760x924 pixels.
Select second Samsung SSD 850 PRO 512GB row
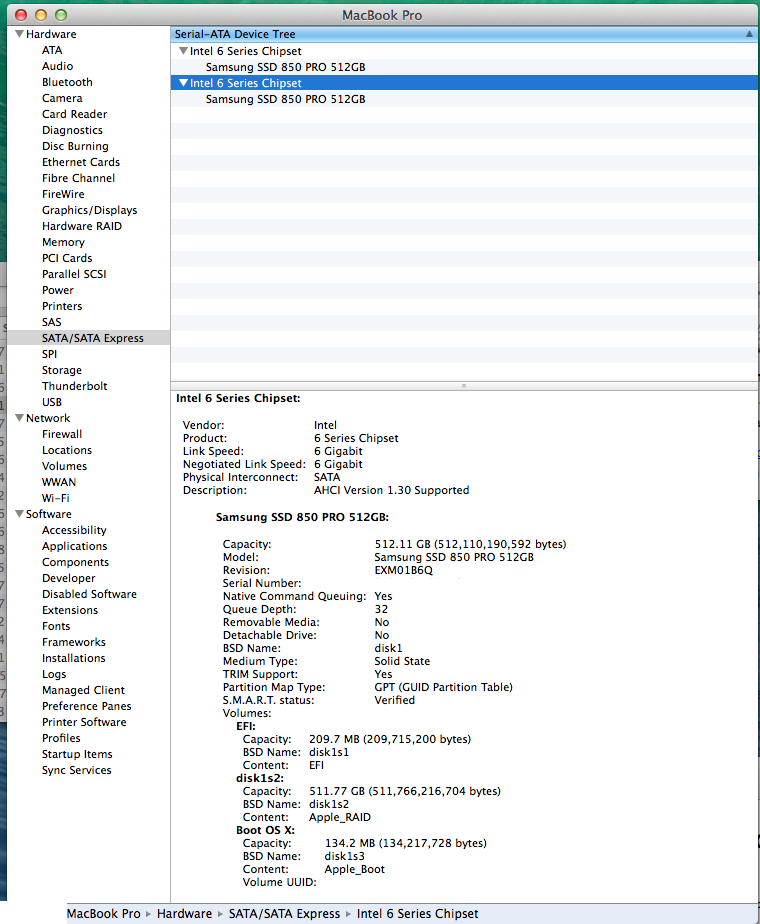464,99
